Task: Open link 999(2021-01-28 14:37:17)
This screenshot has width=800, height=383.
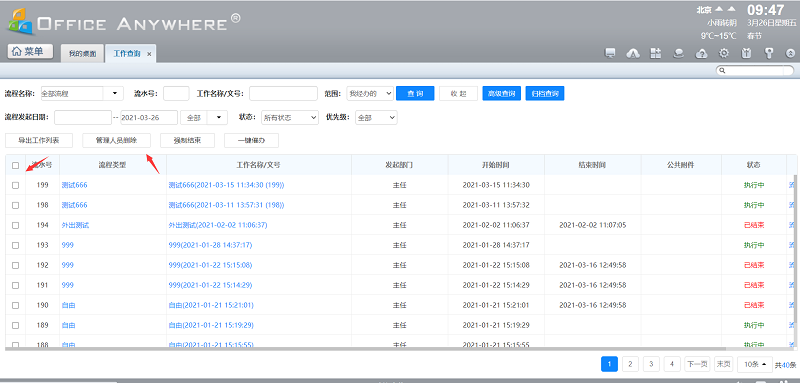Action: (210, 245)
